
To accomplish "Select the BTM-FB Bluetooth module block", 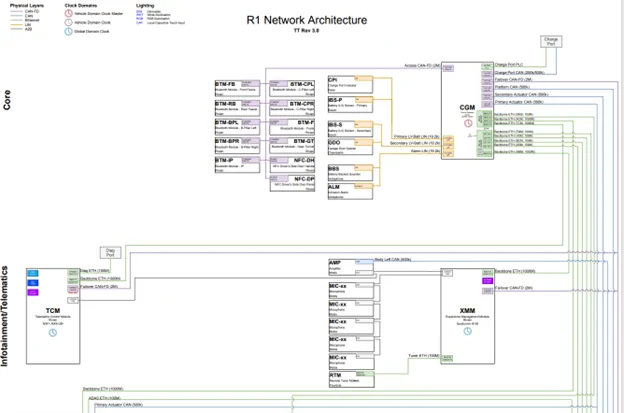I will 237,88.
